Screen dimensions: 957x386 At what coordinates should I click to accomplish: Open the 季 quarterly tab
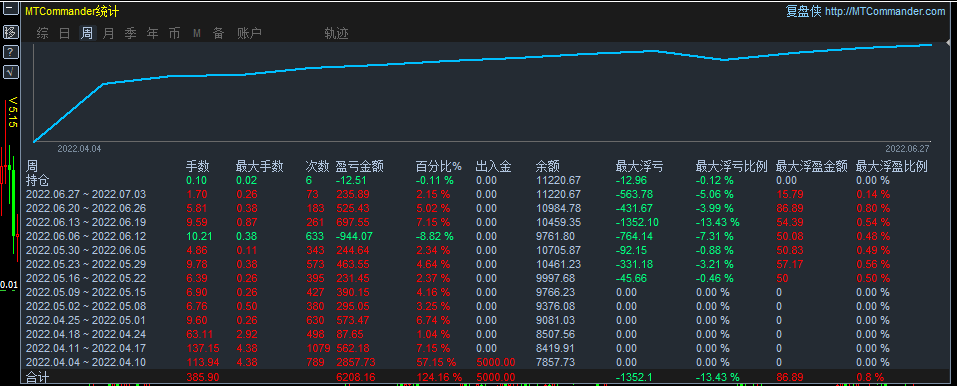pos(130,34)
